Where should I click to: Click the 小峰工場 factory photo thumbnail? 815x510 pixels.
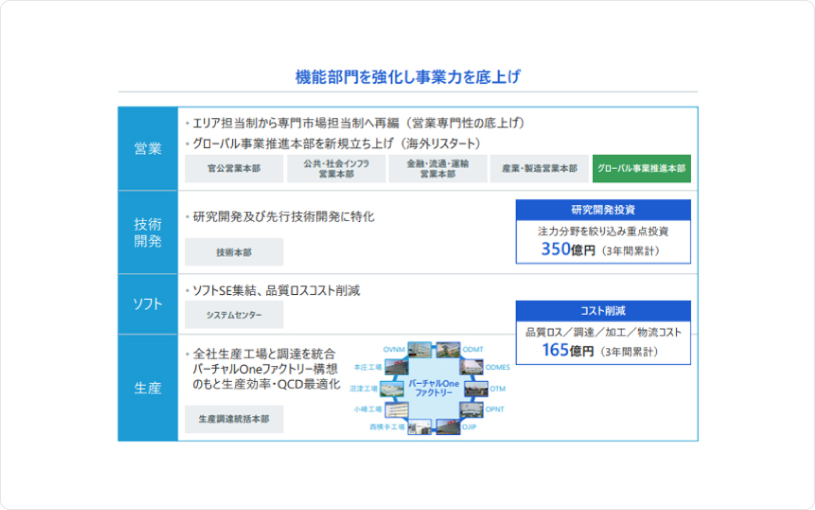click(x=396, y=409)
